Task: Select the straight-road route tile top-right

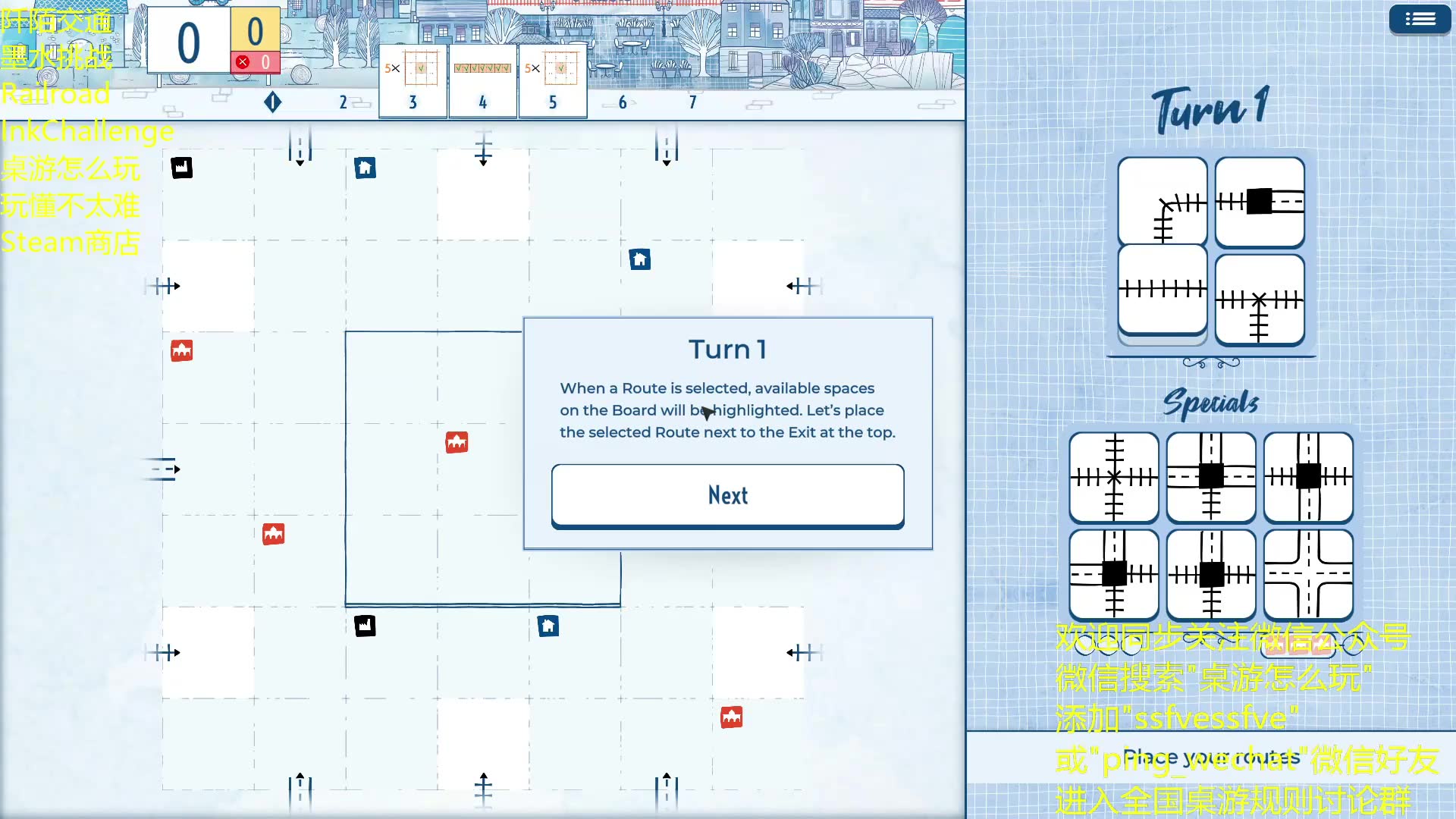Action: tap(1259, 200)
